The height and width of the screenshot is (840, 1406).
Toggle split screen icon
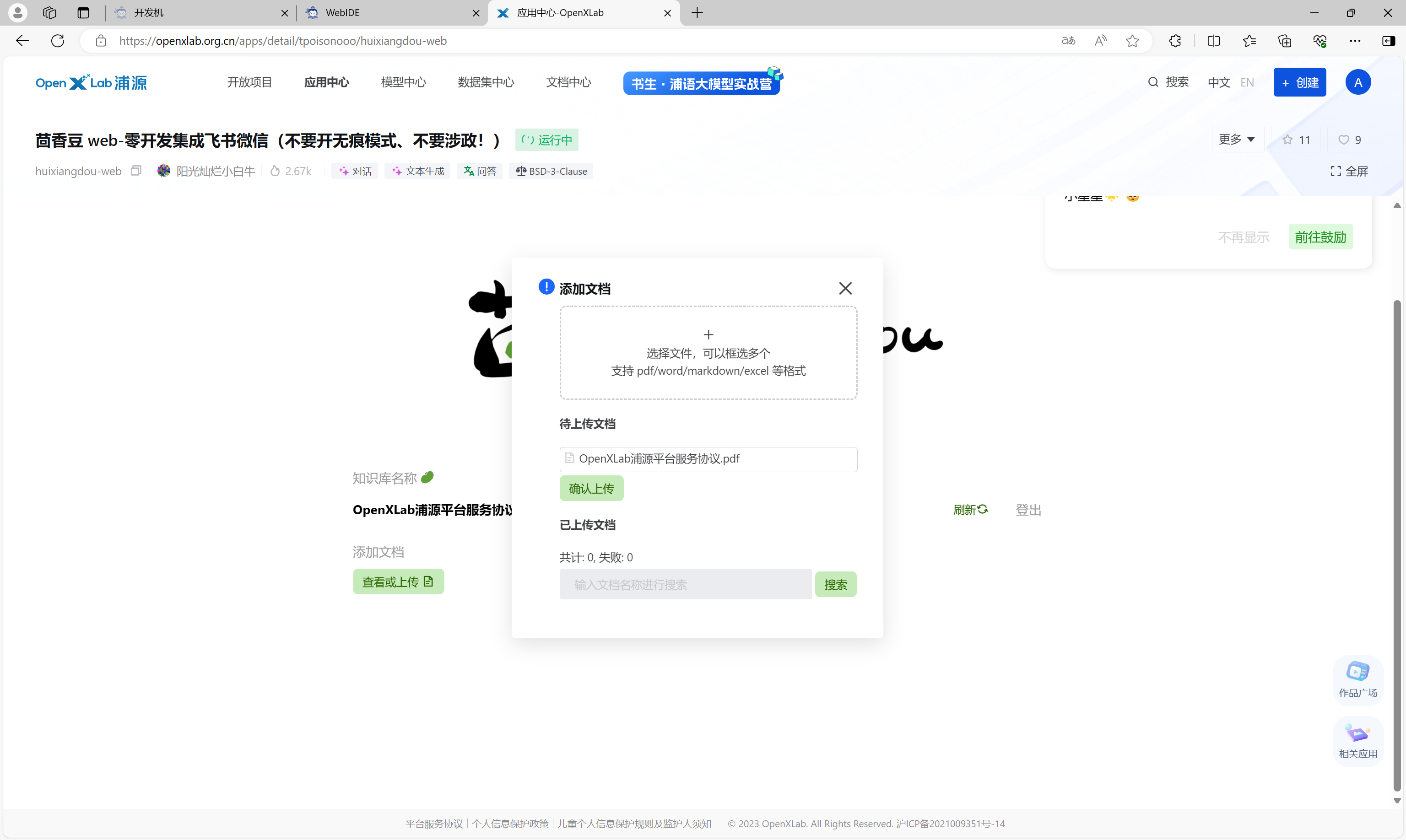[1213, 41]
